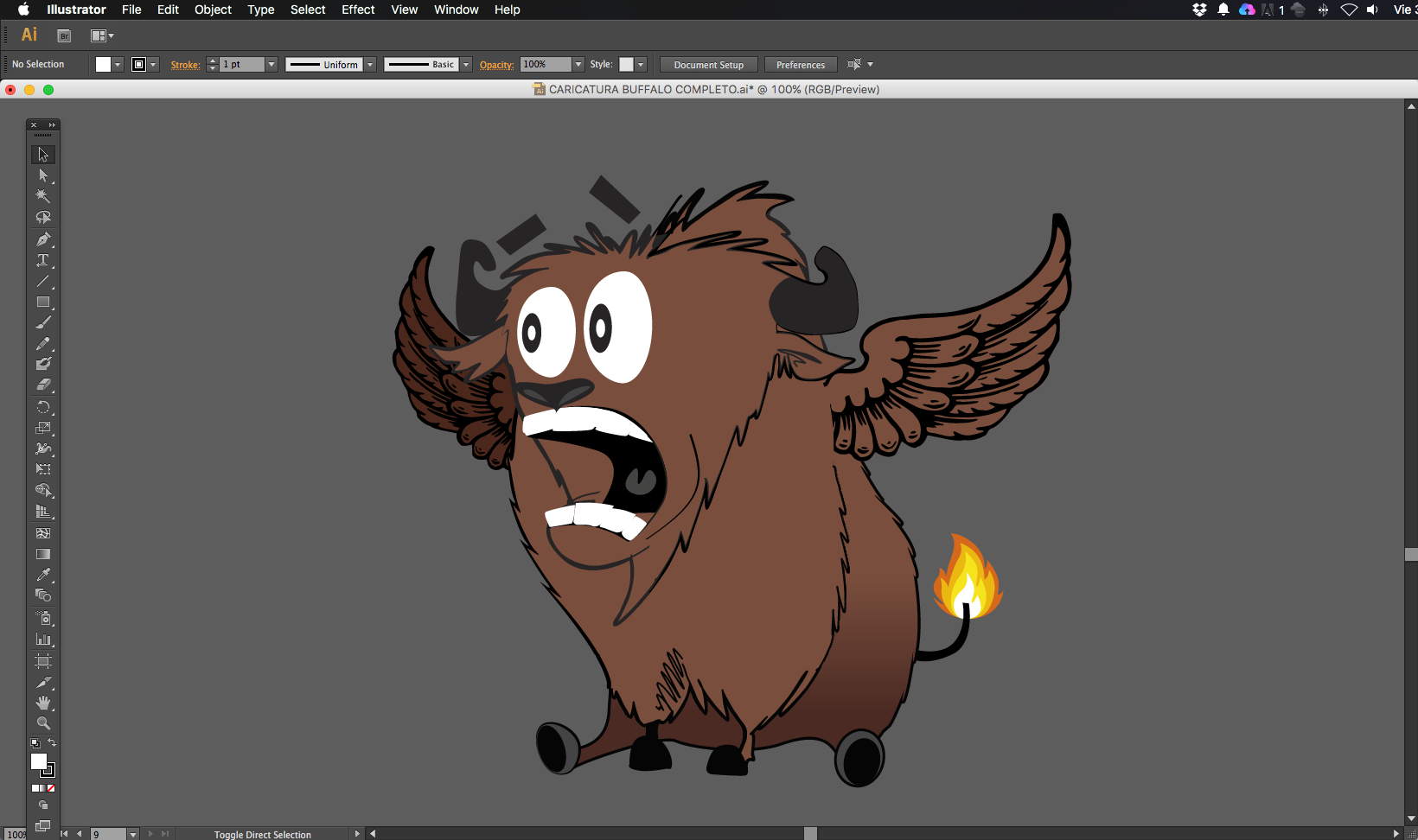Pick the Type tool
This screenshot has width=1418, height=840.
[42, 260]
